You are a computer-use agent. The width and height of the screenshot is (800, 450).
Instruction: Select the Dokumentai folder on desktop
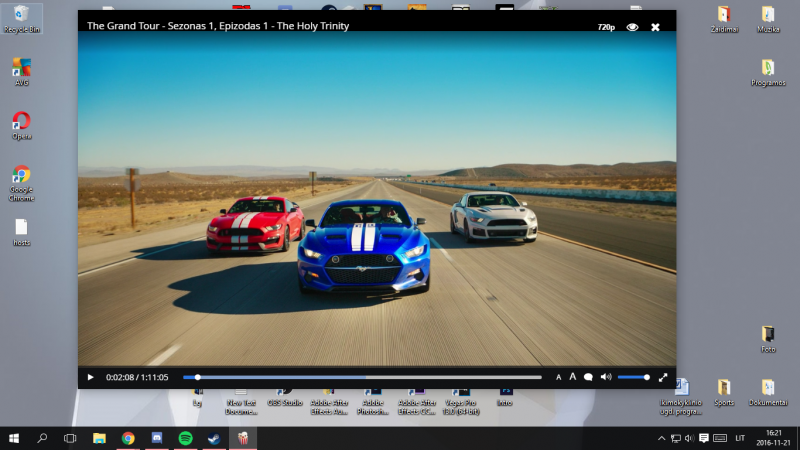768,393
